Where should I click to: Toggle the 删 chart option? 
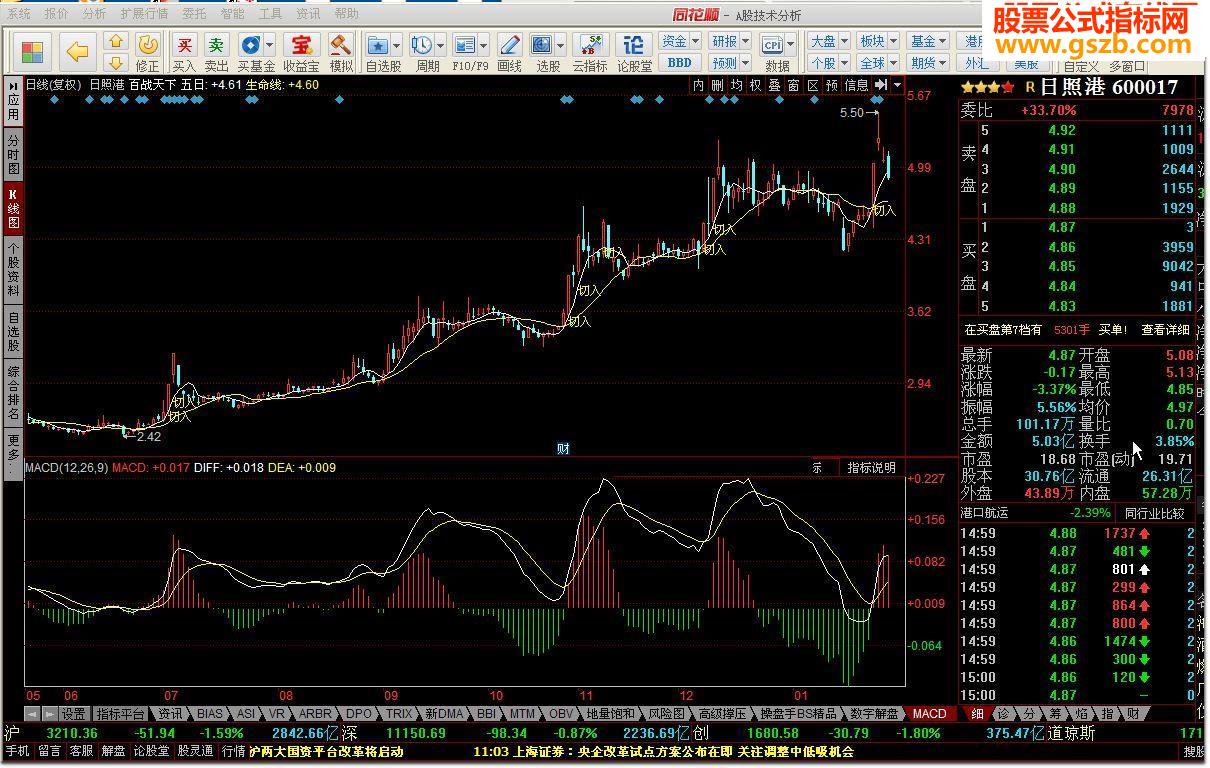[717, 85]
